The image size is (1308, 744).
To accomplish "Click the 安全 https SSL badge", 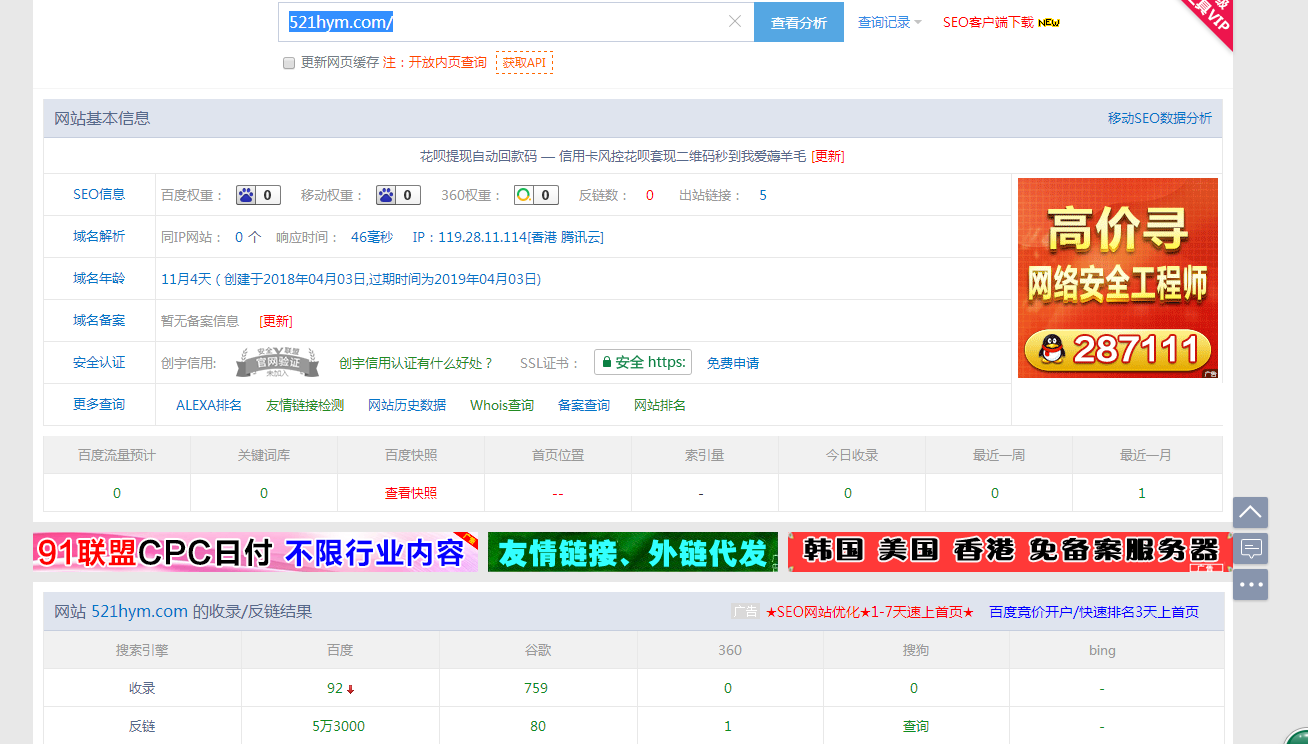I will pos(642,362).
